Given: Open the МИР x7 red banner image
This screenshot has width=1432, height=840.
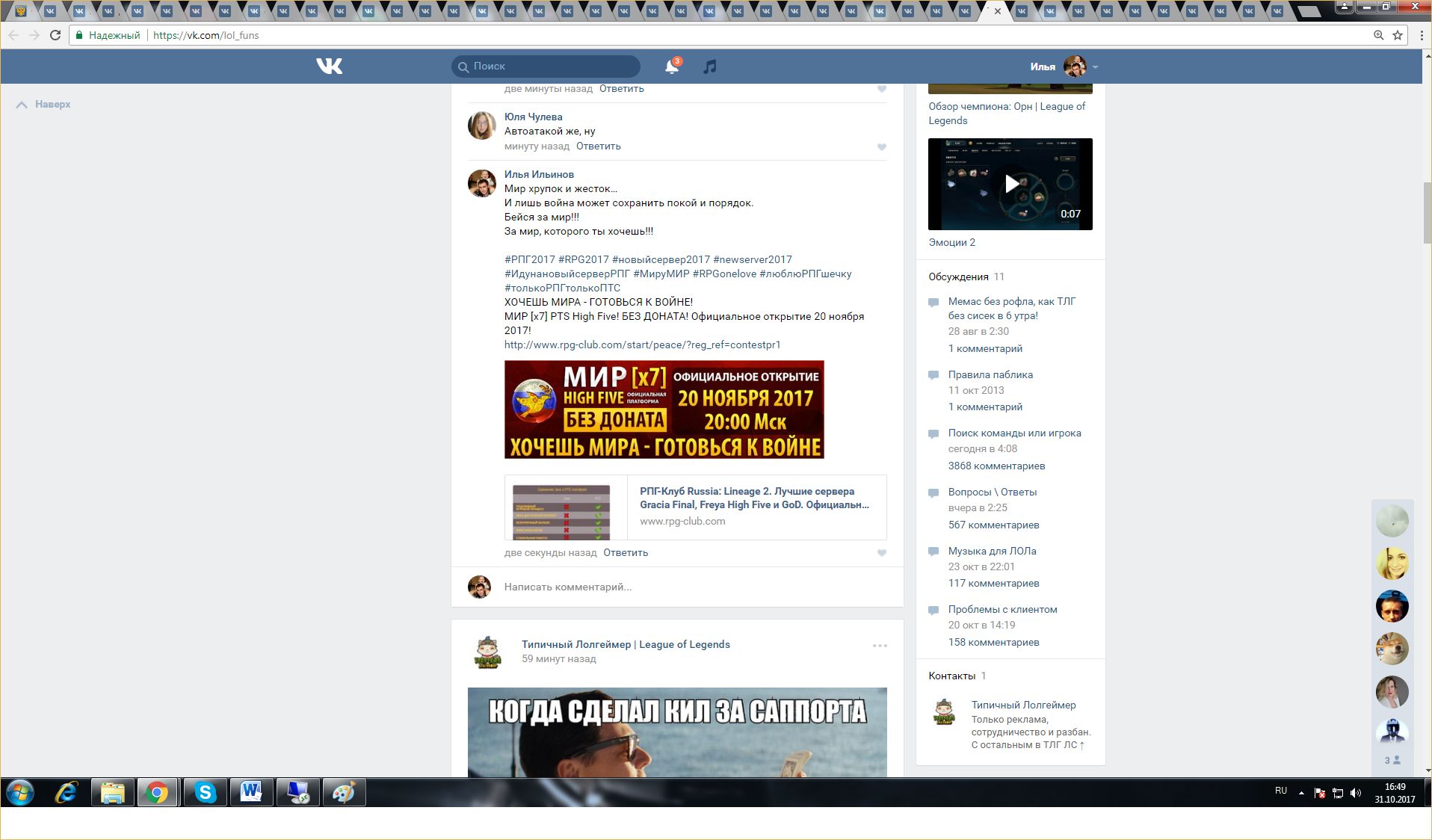Looking at the screenshot, I should pos(664,410).
